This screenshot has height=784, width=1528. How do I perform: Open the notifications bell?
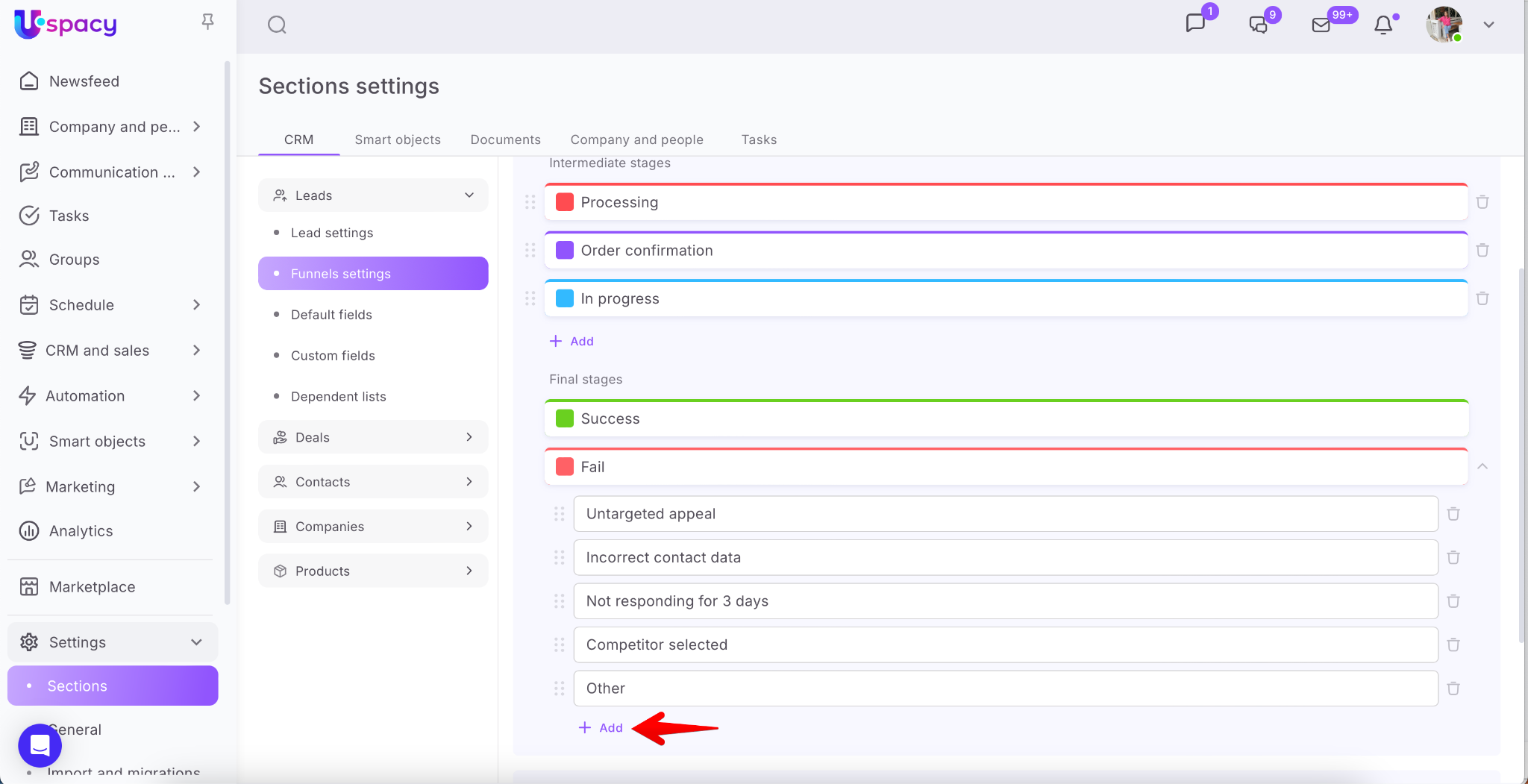(1383, 25)
